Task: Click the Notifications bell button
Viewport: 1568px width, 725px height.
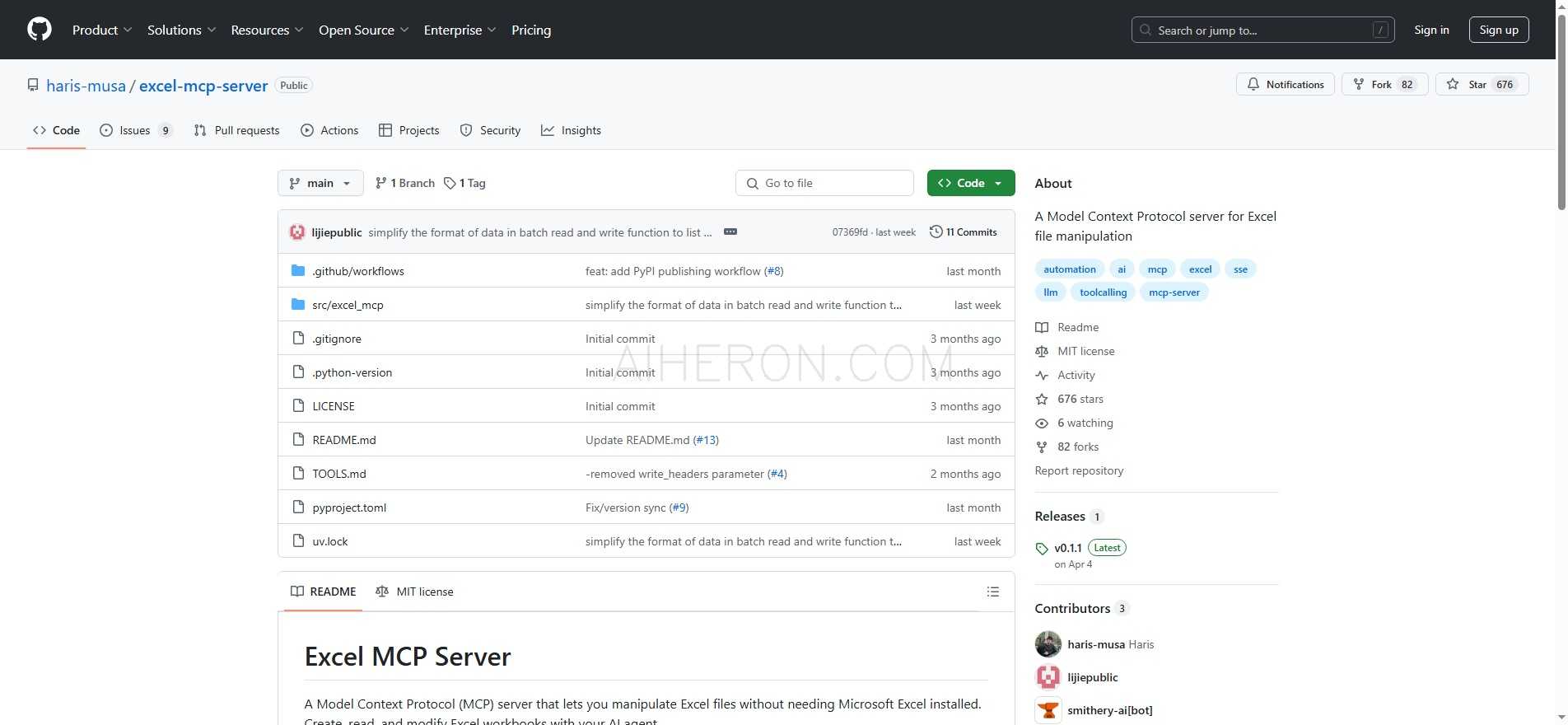Action: click(1285, 85)
